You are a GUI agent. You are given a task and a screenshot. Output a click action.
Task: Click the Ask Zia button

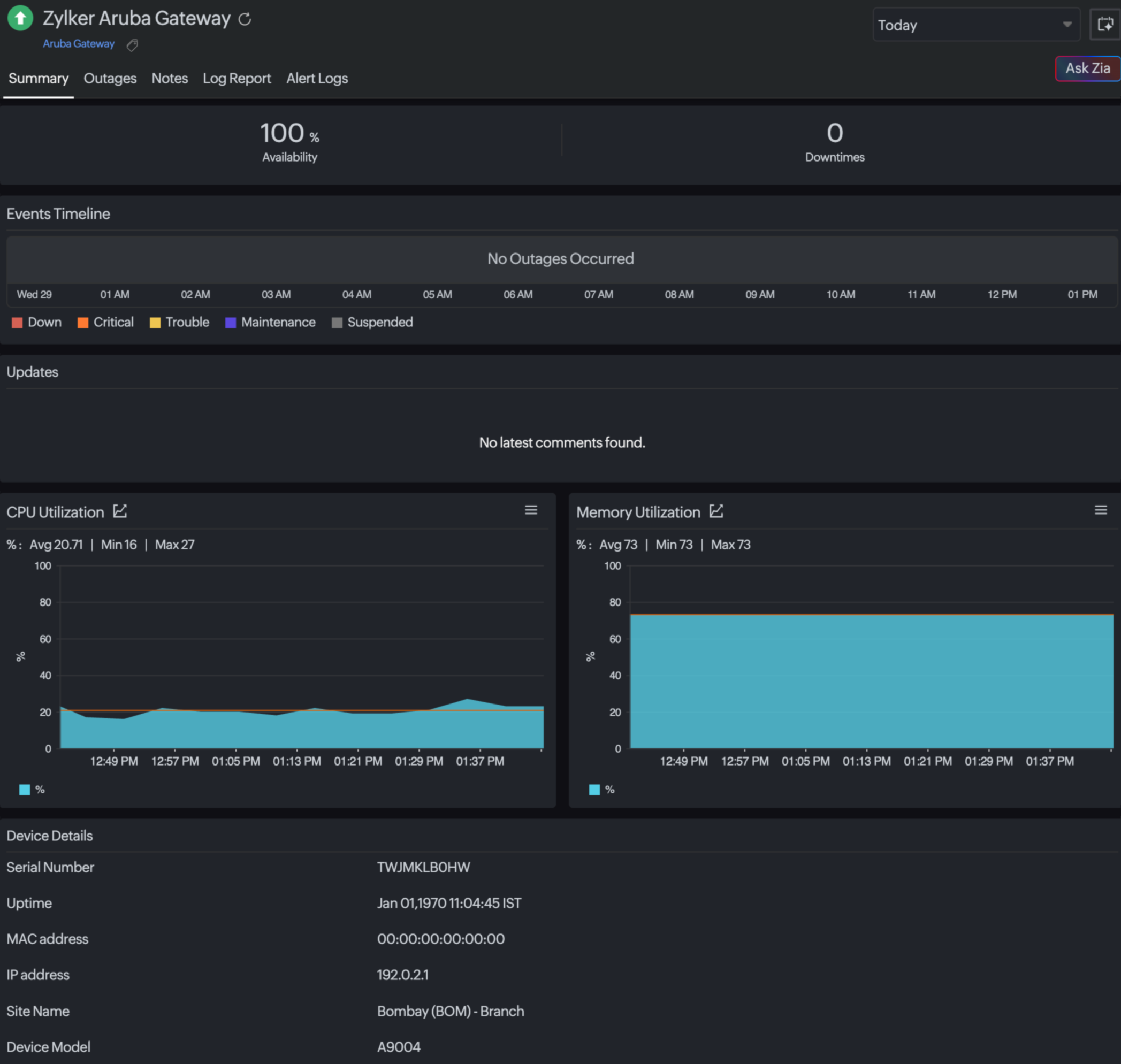coord(1086,68)
